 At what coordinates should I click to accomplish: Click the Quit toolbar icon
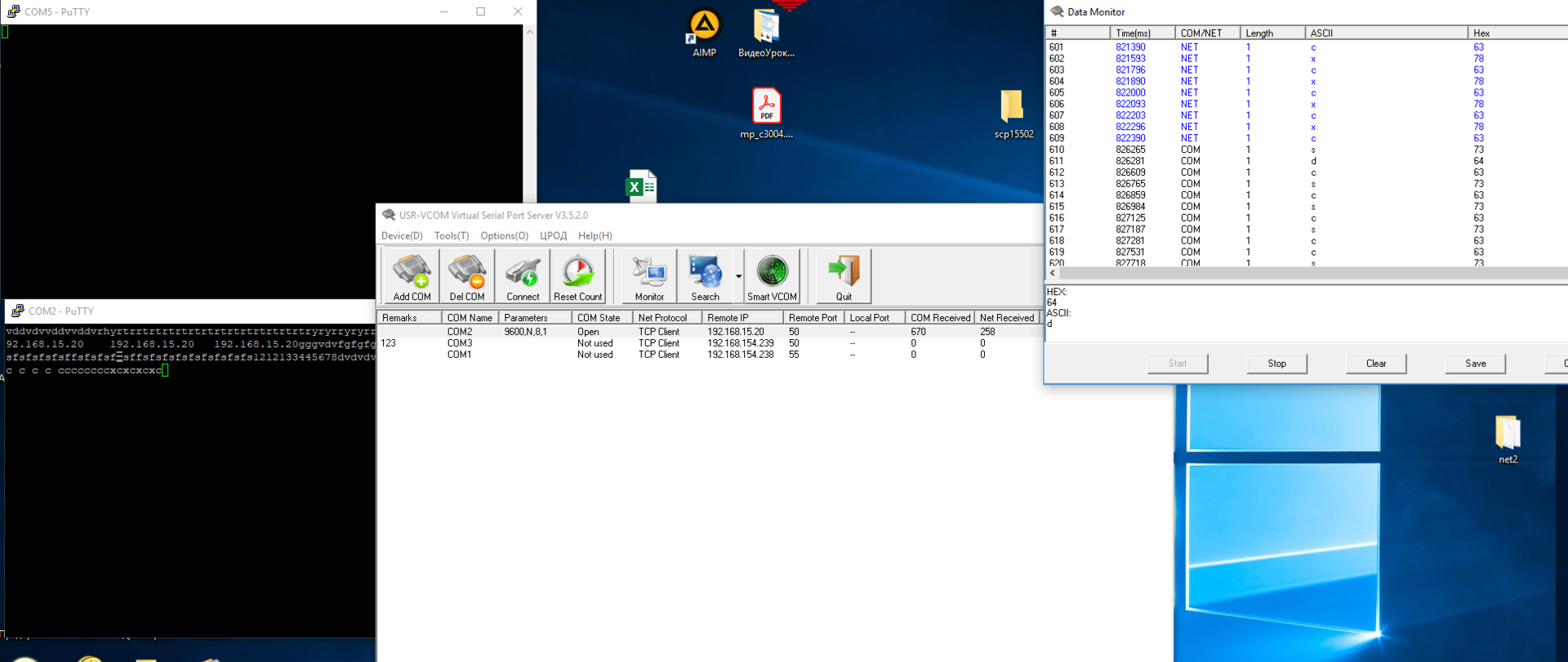pos(844,277)
